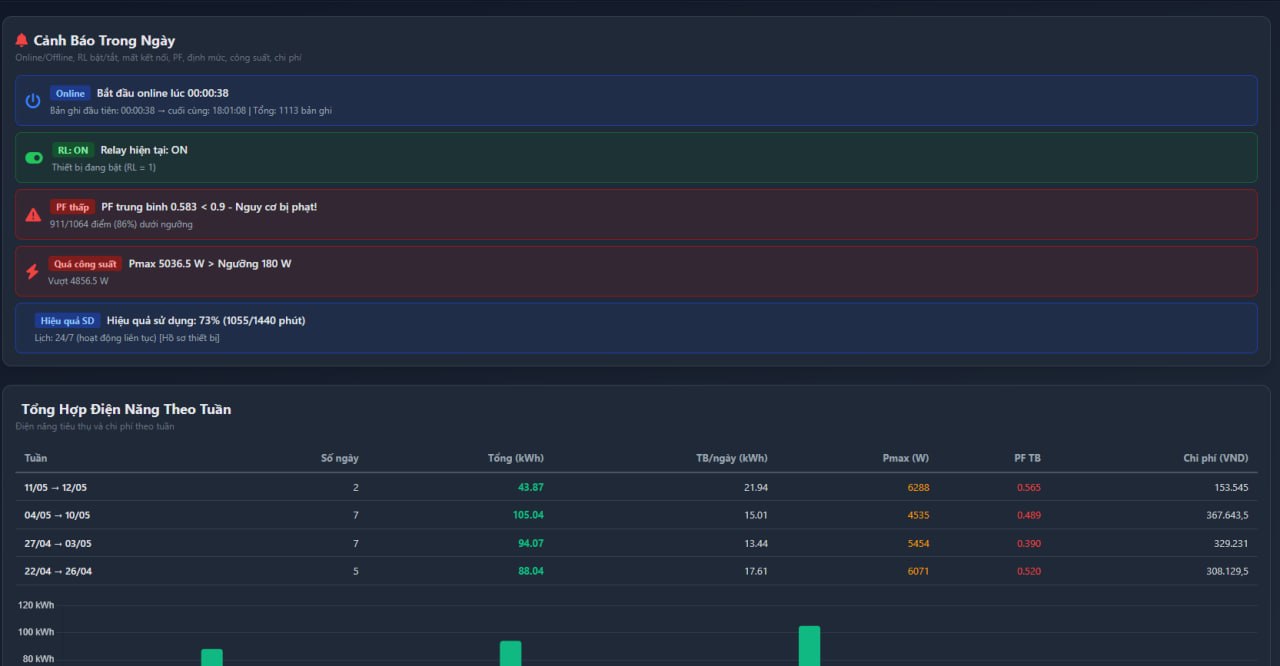
Task: Click the cost value 308.129,5
Action: 1227,571
